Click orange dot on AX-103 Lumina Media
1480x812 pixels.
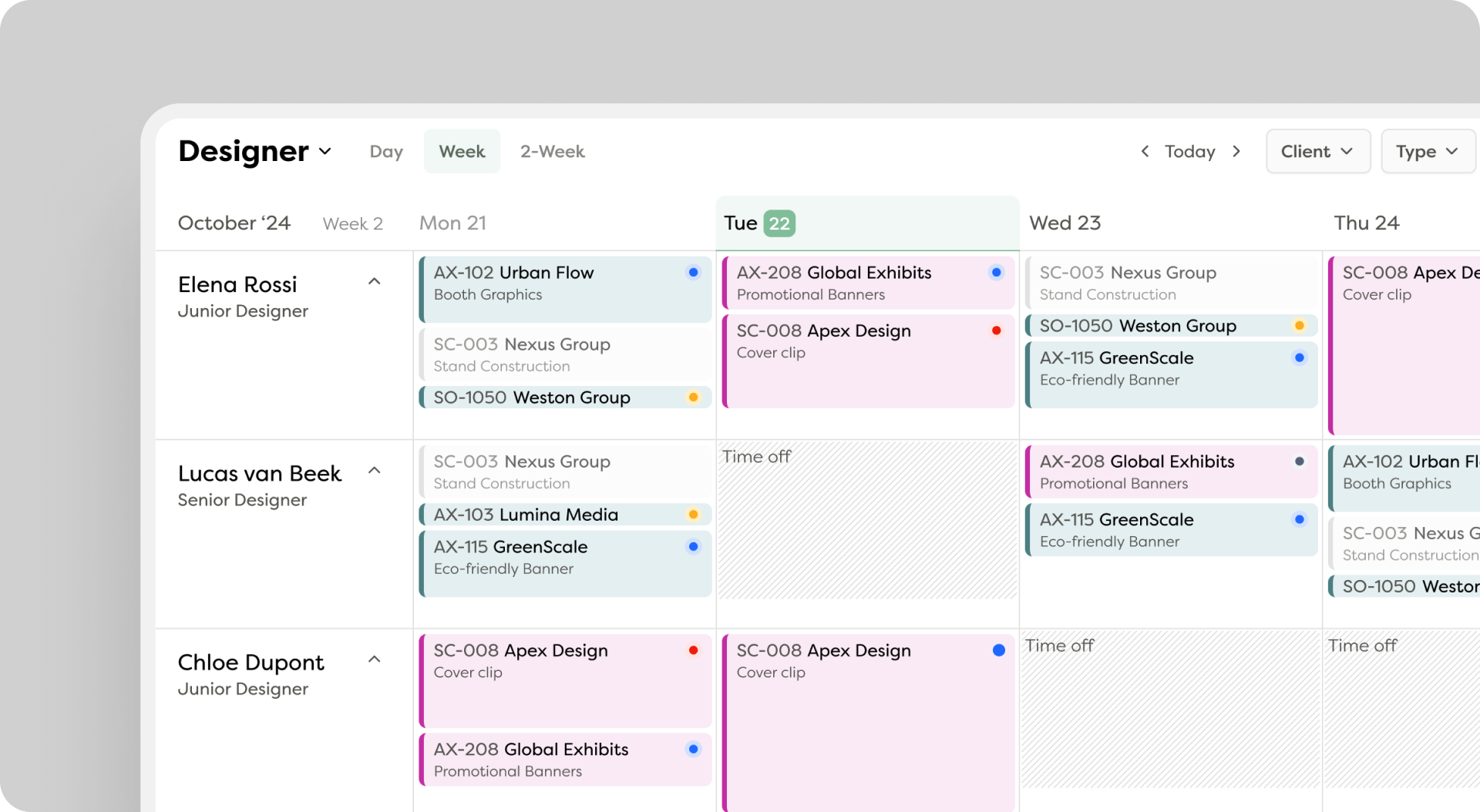694,515
